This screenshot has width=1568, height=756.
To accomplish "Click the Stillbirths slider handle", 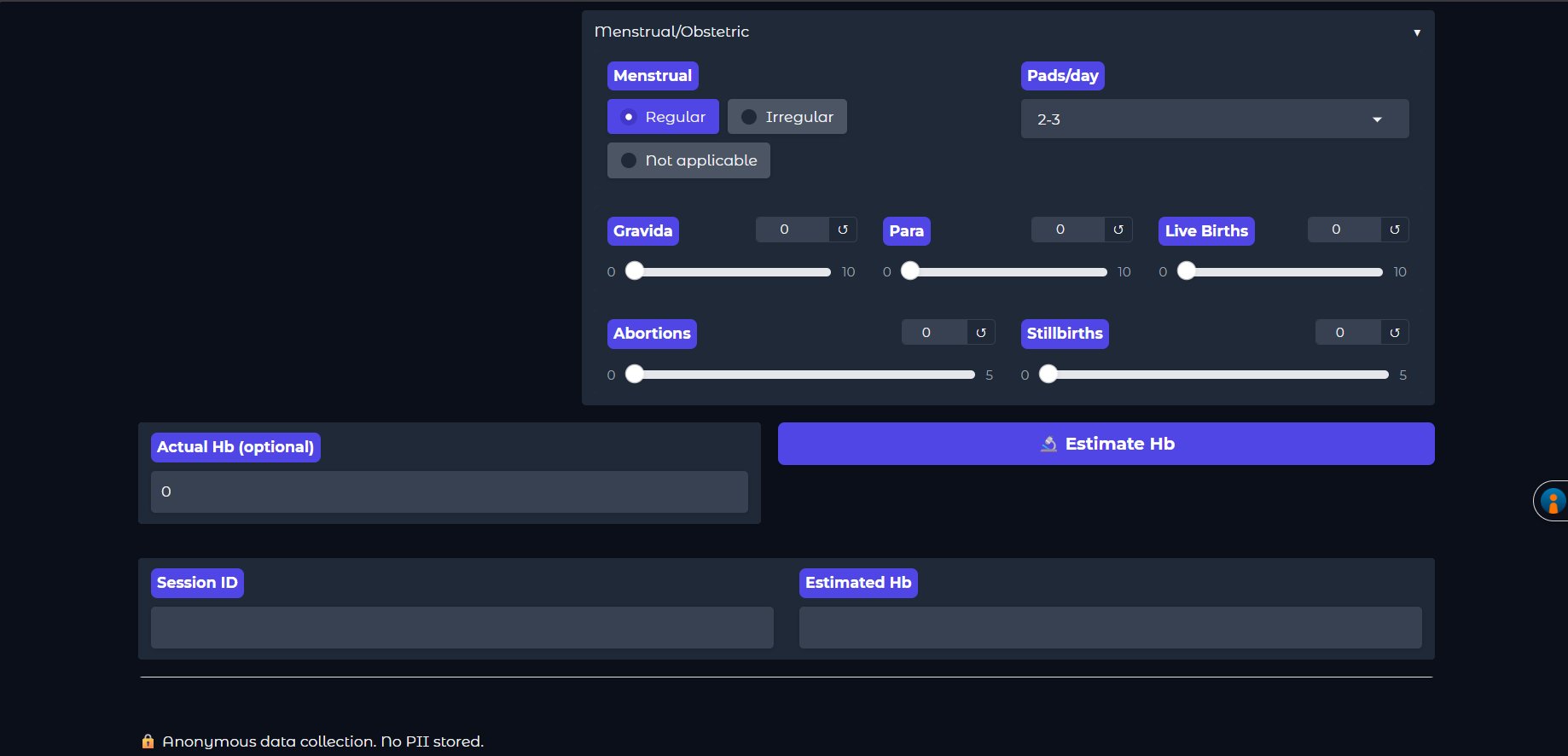I will coord(1048,375).
